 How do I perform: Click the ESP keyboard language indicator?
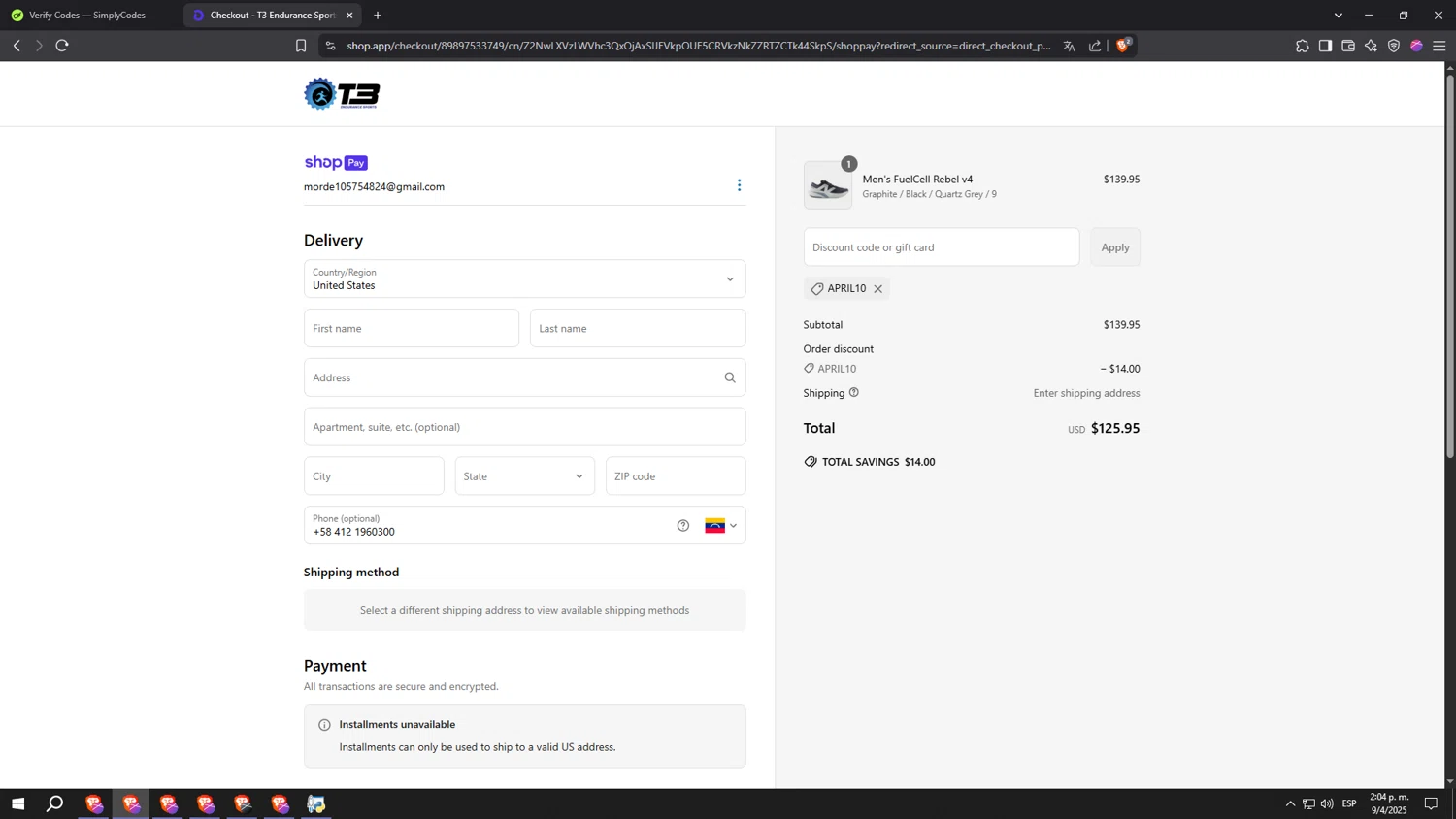point(1349,803)
